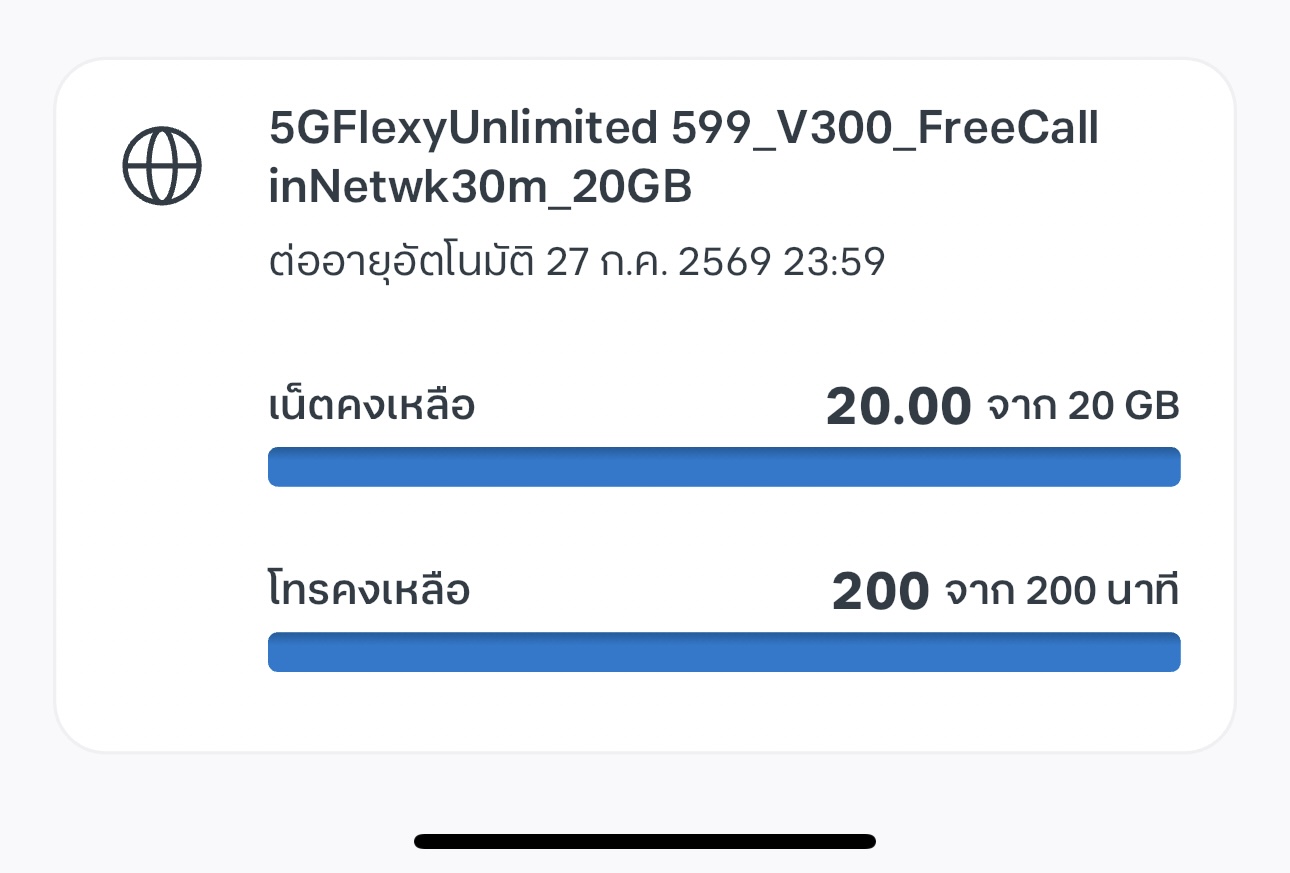Tap the home indicator bar
This screenshot has height=873, width=1290.
[x=645, y=841]
